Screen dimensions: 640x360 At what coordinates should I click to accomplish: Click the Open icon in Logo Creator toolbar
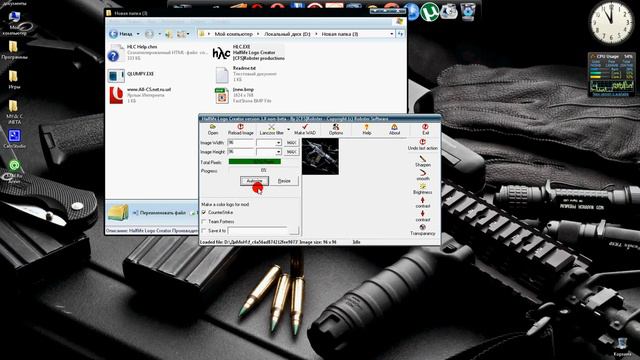tap(213, 129)
